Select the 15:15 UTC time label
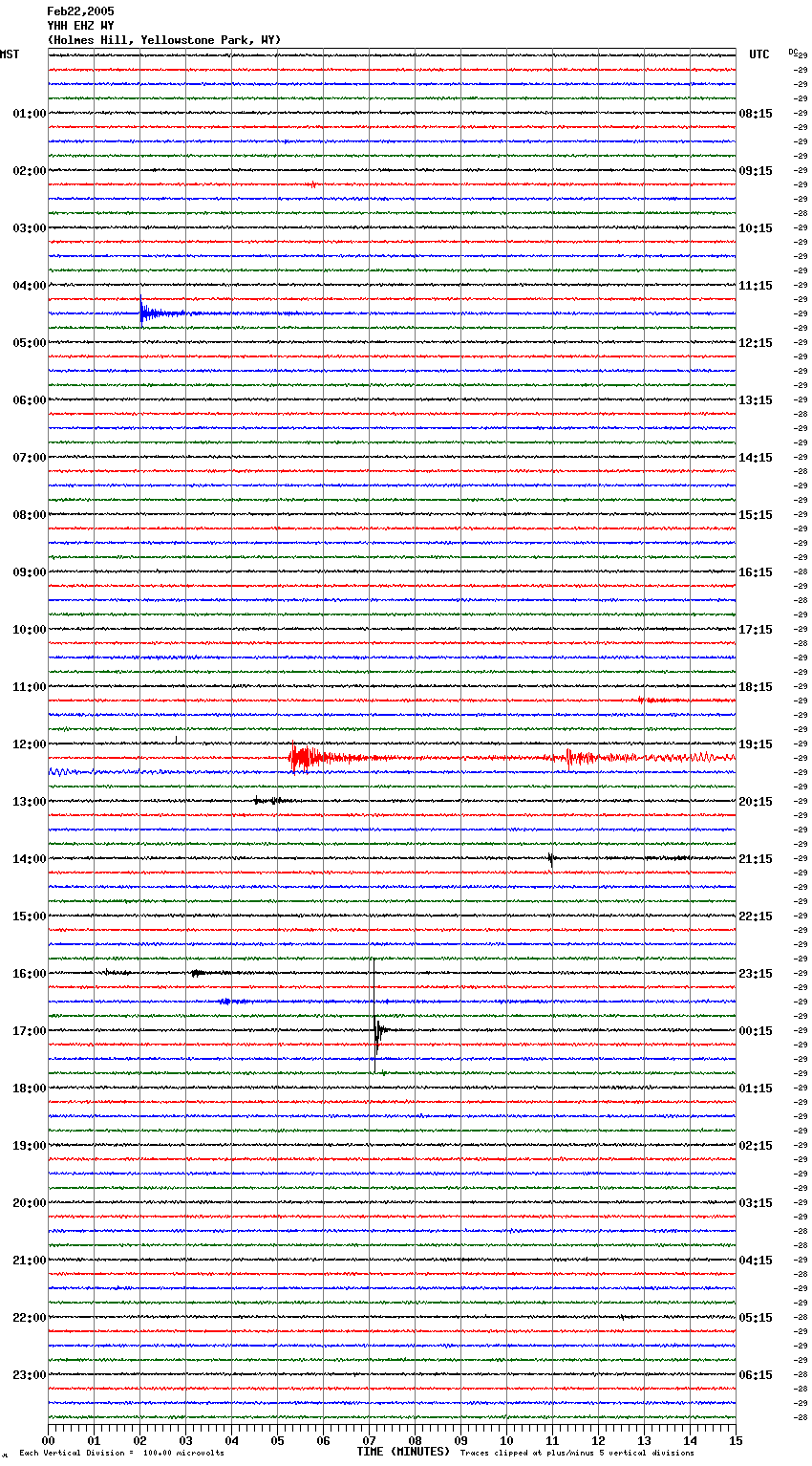This screenshot has height=1466, width=812. [756, 515]
